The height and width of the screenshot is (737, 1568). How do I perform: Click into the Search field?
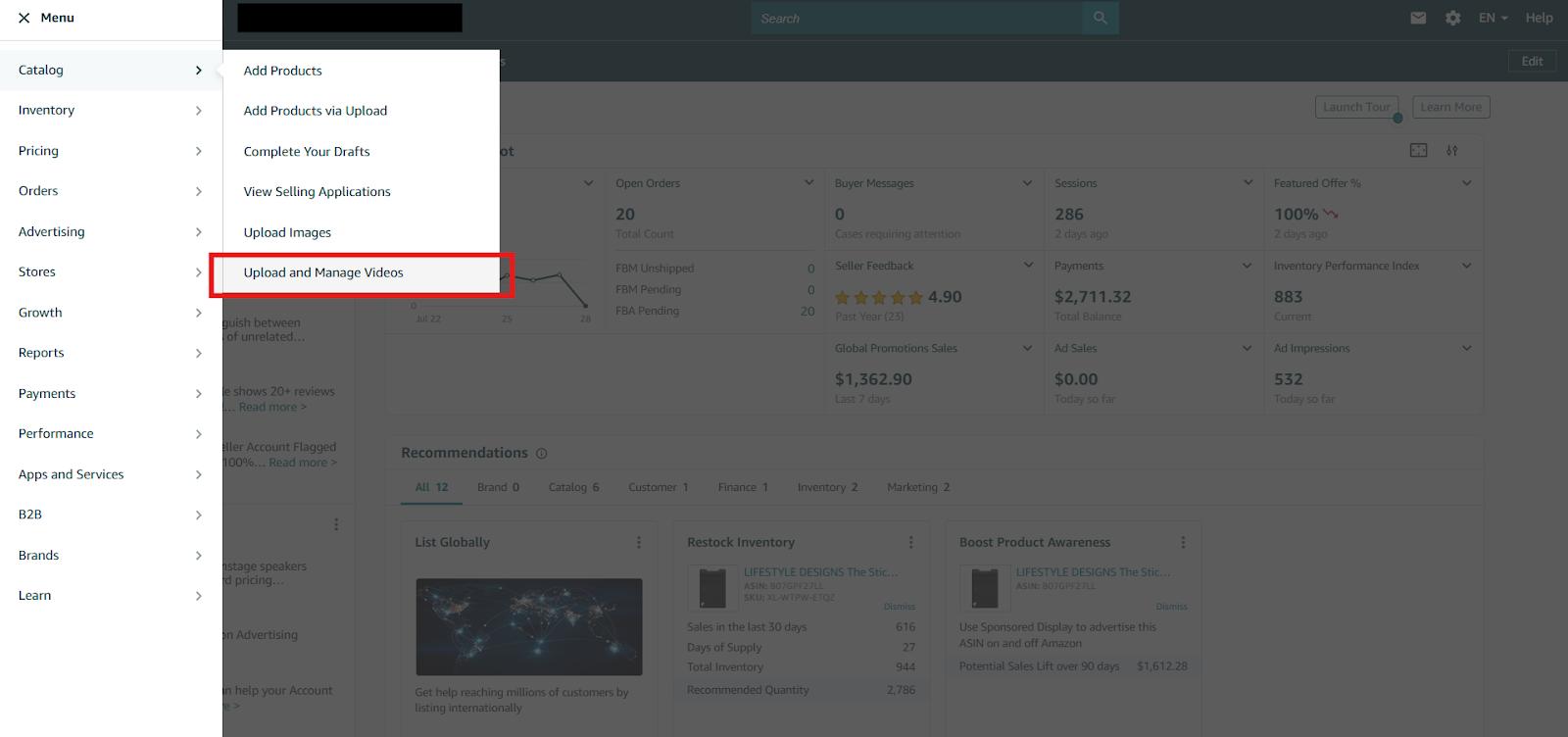coord(916,18)
